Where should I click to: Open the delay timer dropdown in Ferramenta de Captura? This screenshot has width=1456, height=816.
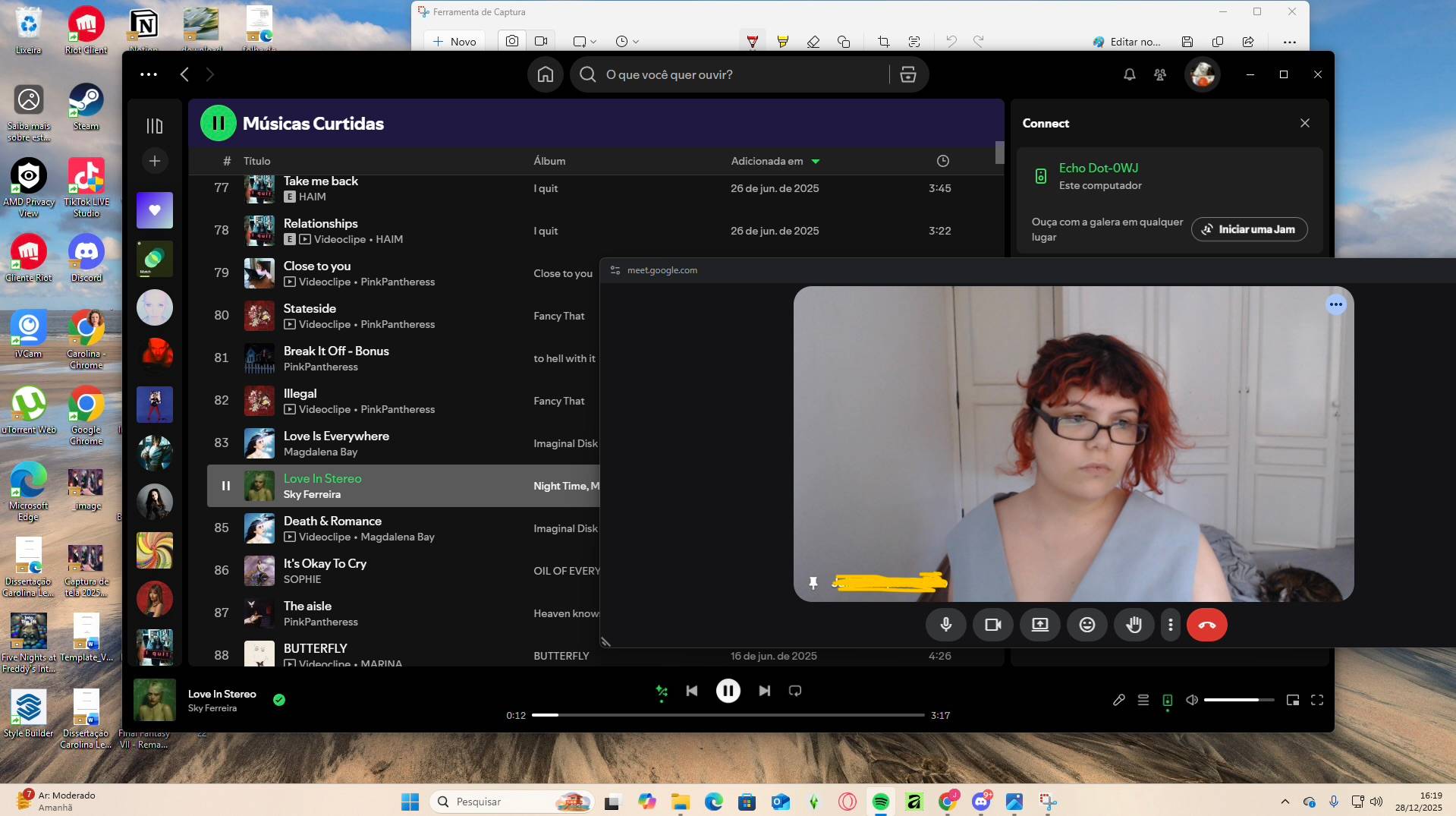pyautogui.click(x=627, y=42)
